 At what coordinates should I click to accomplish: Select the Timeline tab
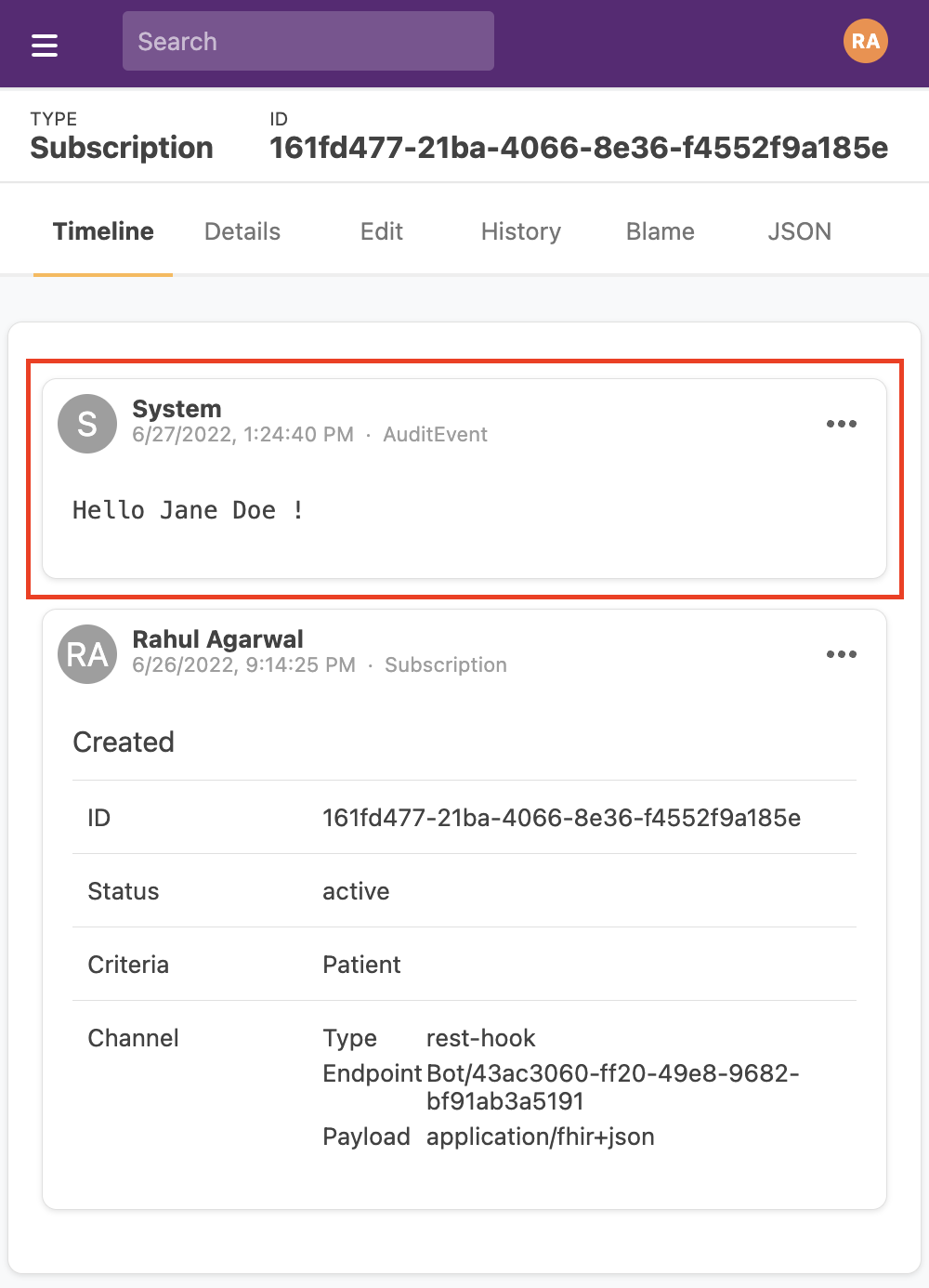coord(103,231)
